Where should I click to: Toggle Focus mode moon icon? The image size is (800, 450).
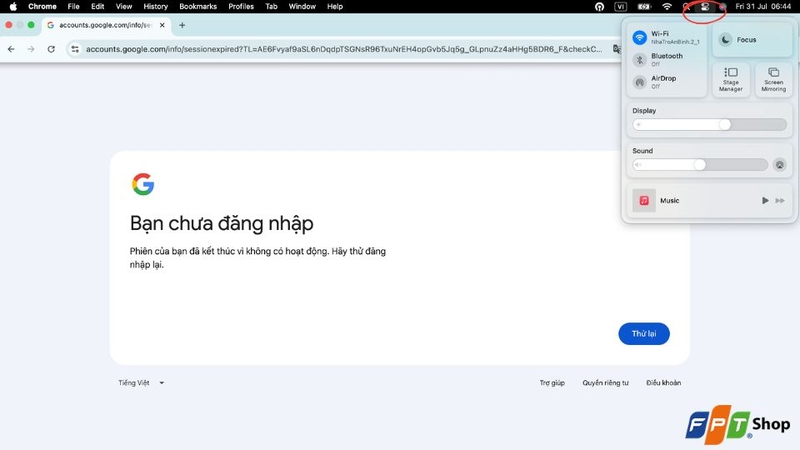(725, 40)
